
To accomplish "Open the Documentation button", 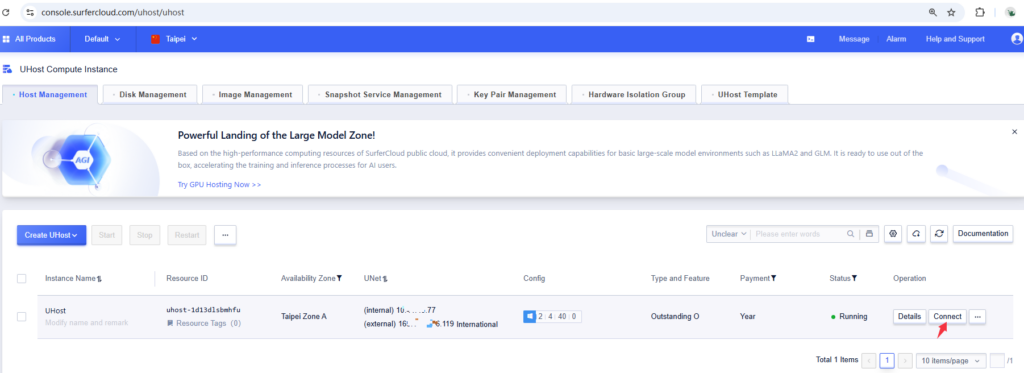I will pyautogui.click(x=983, y=234).
